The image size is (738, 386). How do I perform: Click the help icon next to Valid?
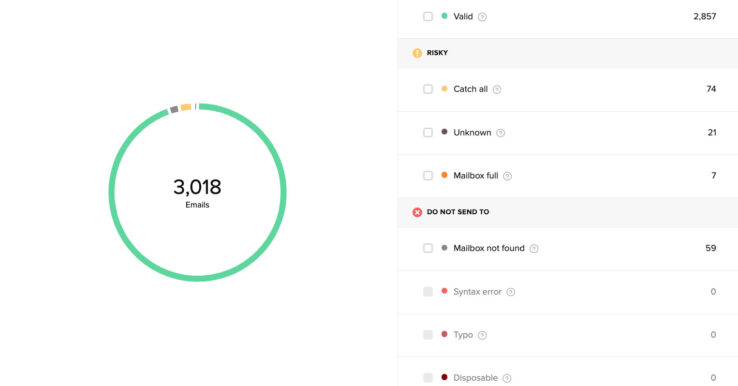click(x=482, y=17)
